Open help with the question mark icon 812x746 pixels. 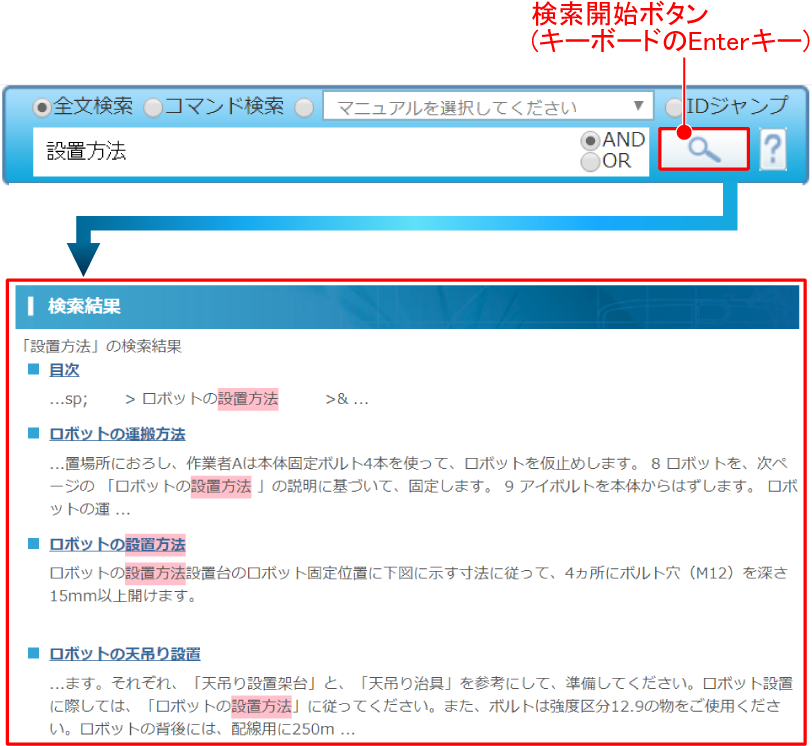point(773,151)
